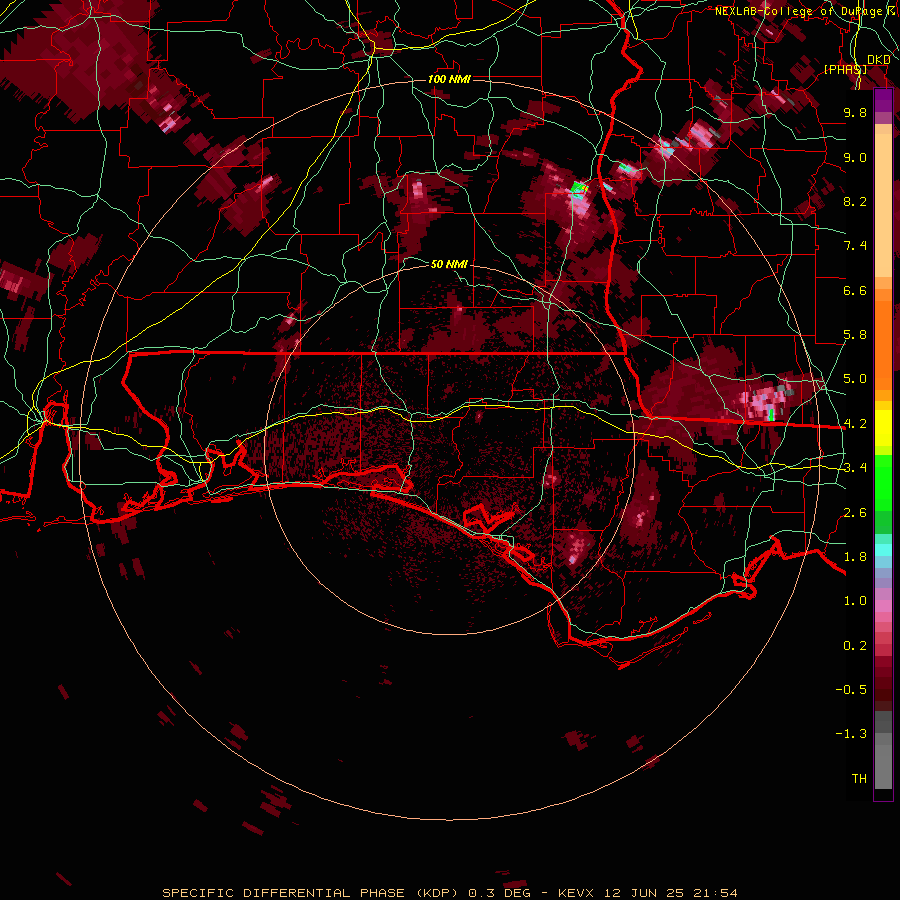Click the 1.0 legend value
The height and width of the screenshot is (900, 900).
point(855,601)
